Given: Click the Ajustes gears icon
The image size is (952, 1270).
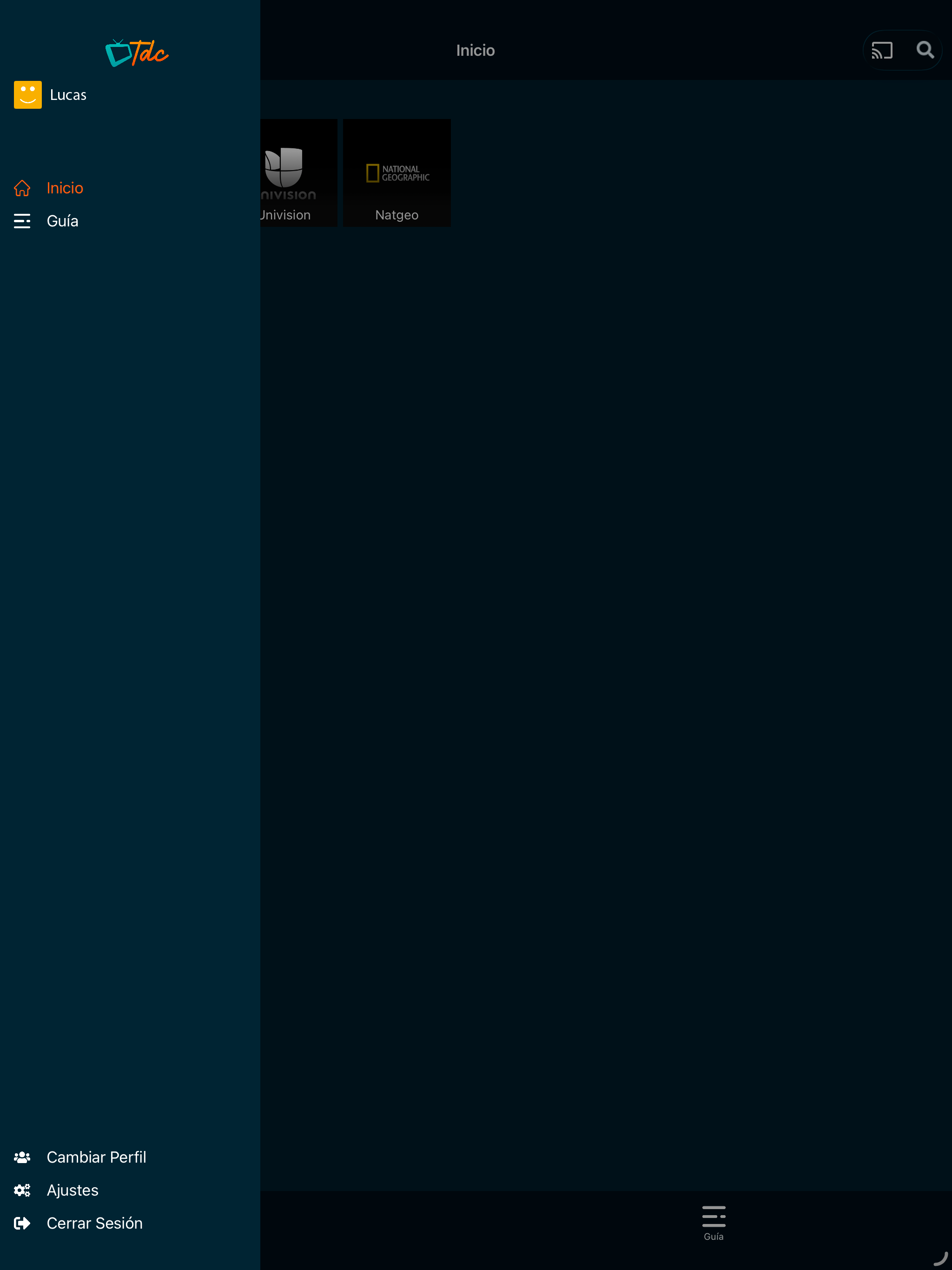Looking at the screenshot, I should point(22,1190).
